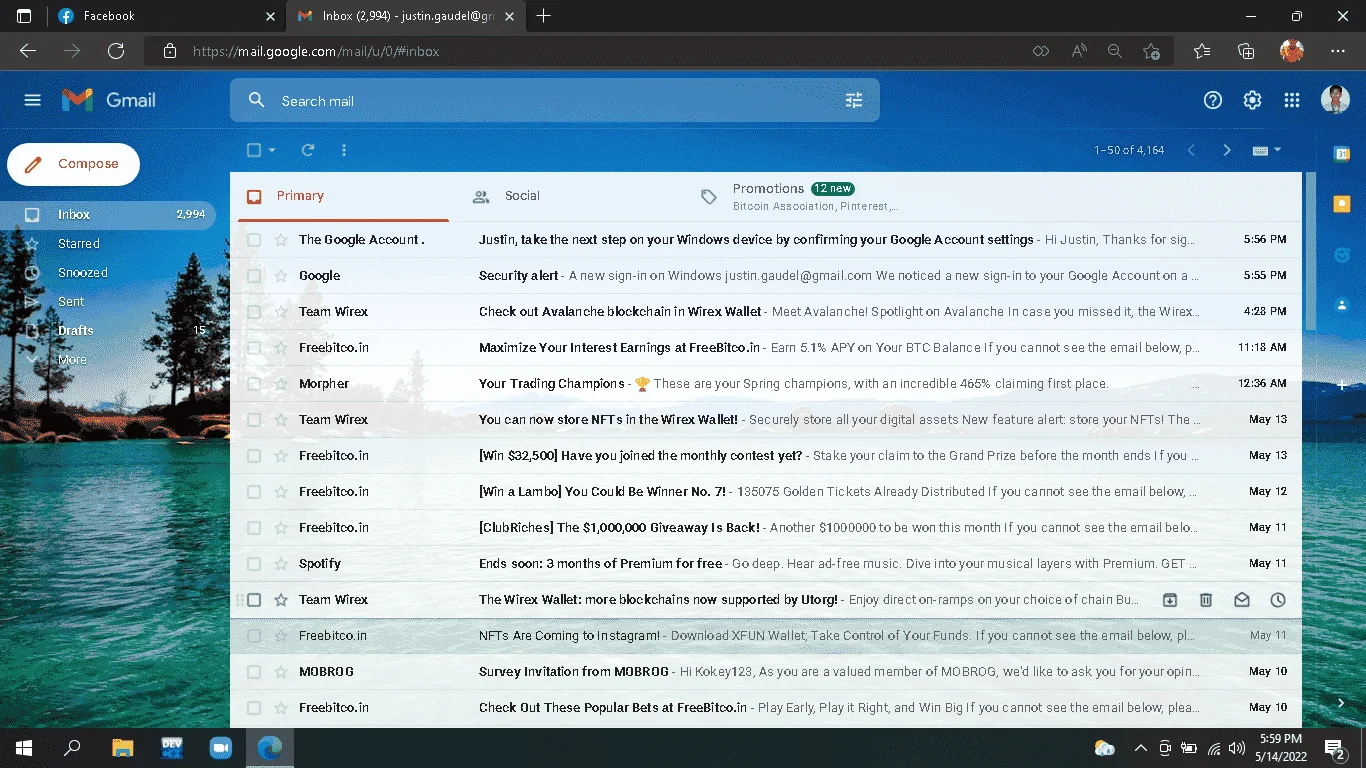
Task: Click the Gmail logo
Action: (109, 100)
